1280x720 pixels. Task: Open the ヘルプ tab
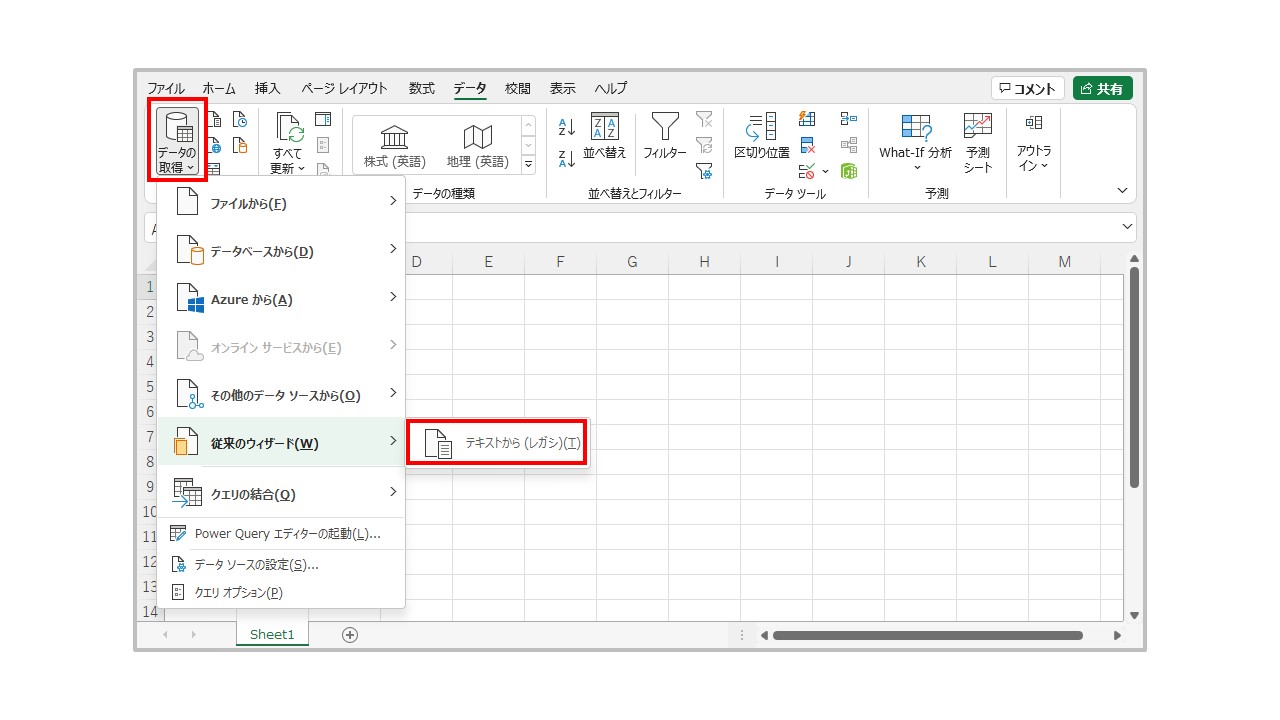pos(610,88)
